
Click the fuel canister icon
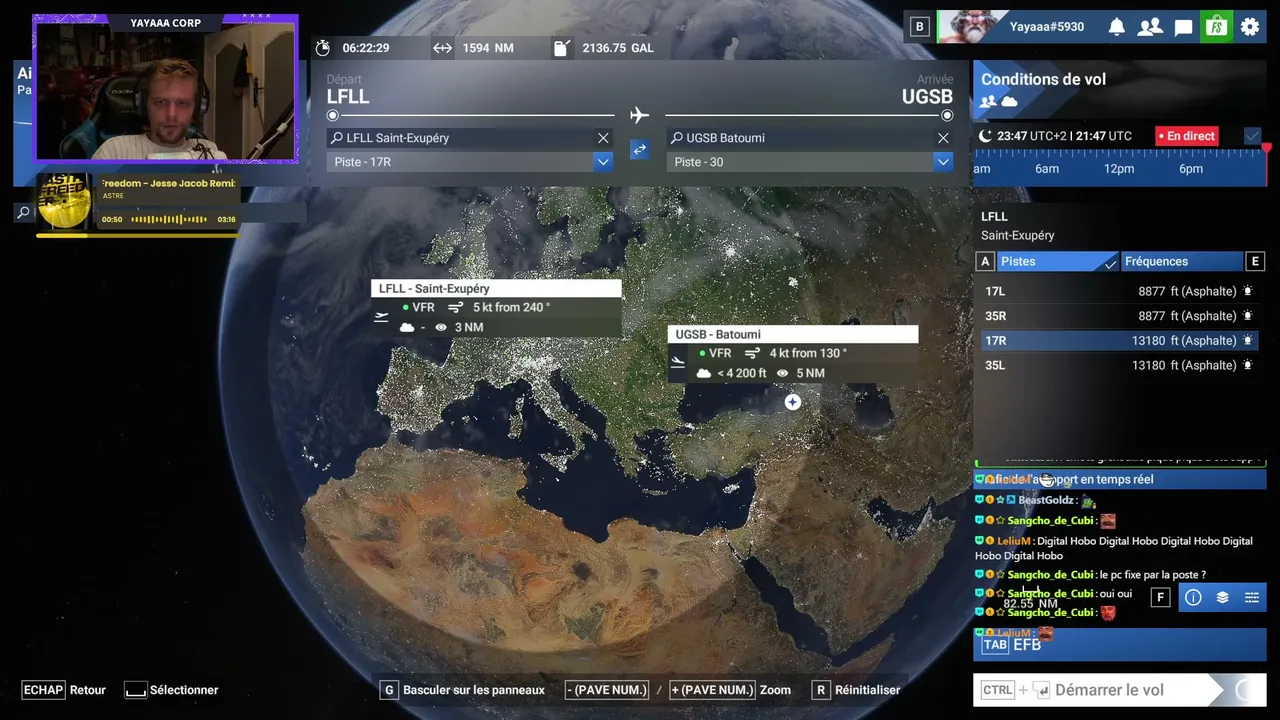coord(562,48)
